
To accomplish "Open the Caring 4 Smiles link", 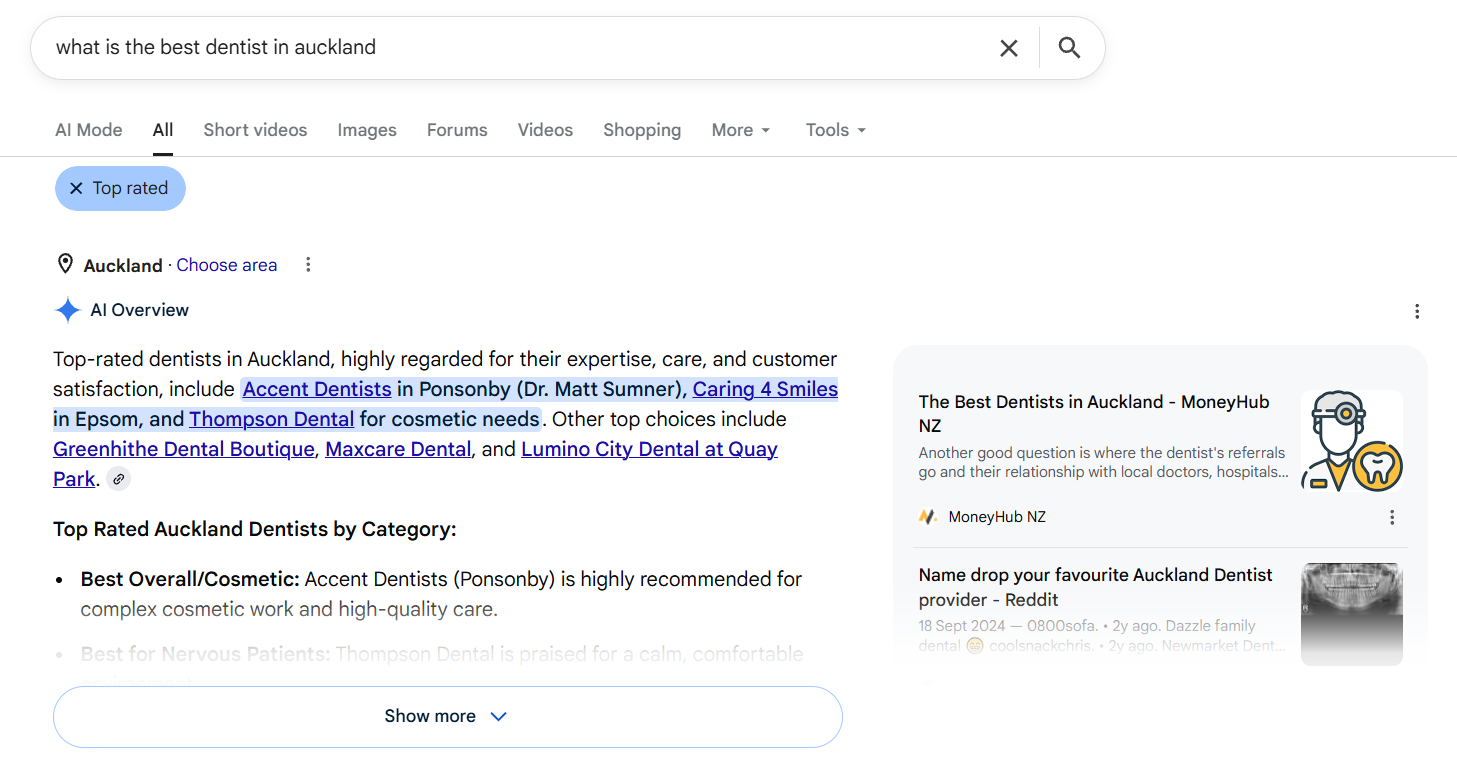I will (765, 389).
